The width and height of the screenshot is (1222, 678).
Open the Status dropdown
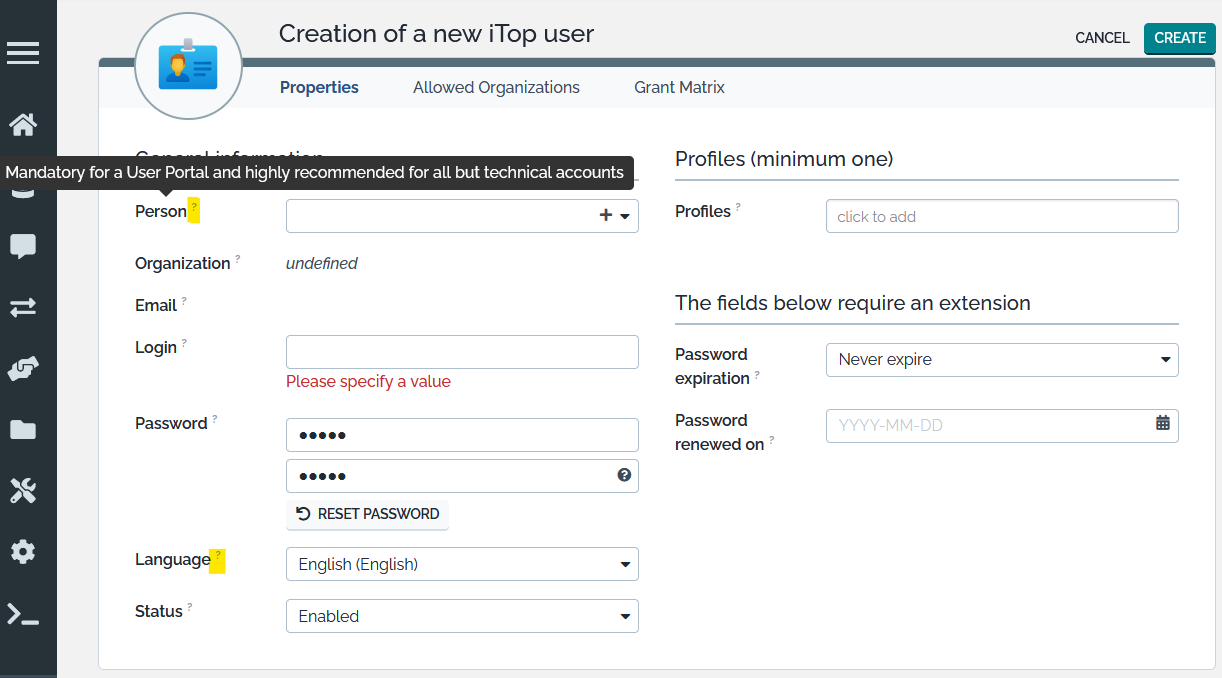(x=462, y=616)
